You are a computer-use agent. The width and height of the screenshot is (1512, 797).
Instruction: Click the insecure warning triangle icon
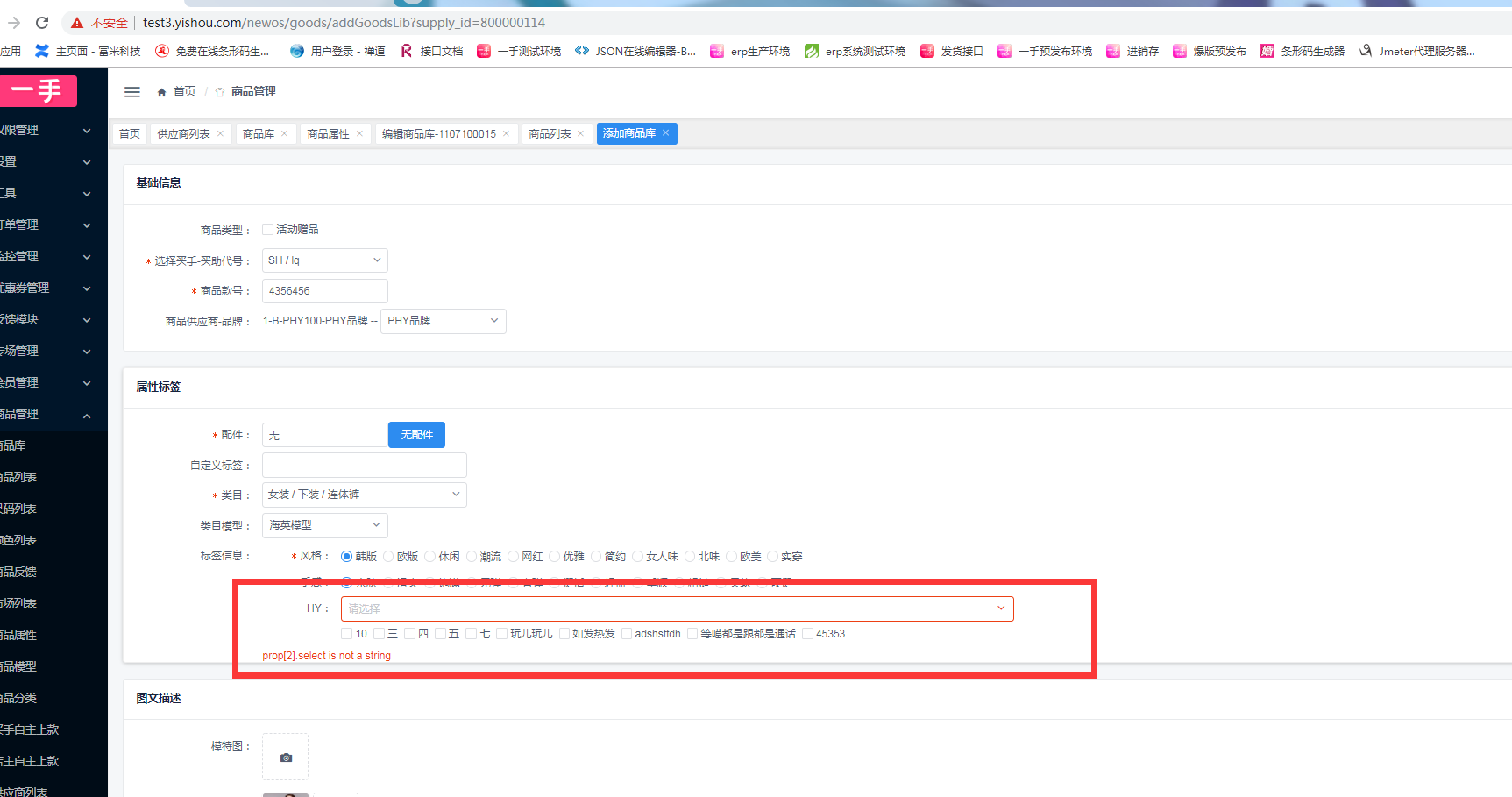coord(77,23)
